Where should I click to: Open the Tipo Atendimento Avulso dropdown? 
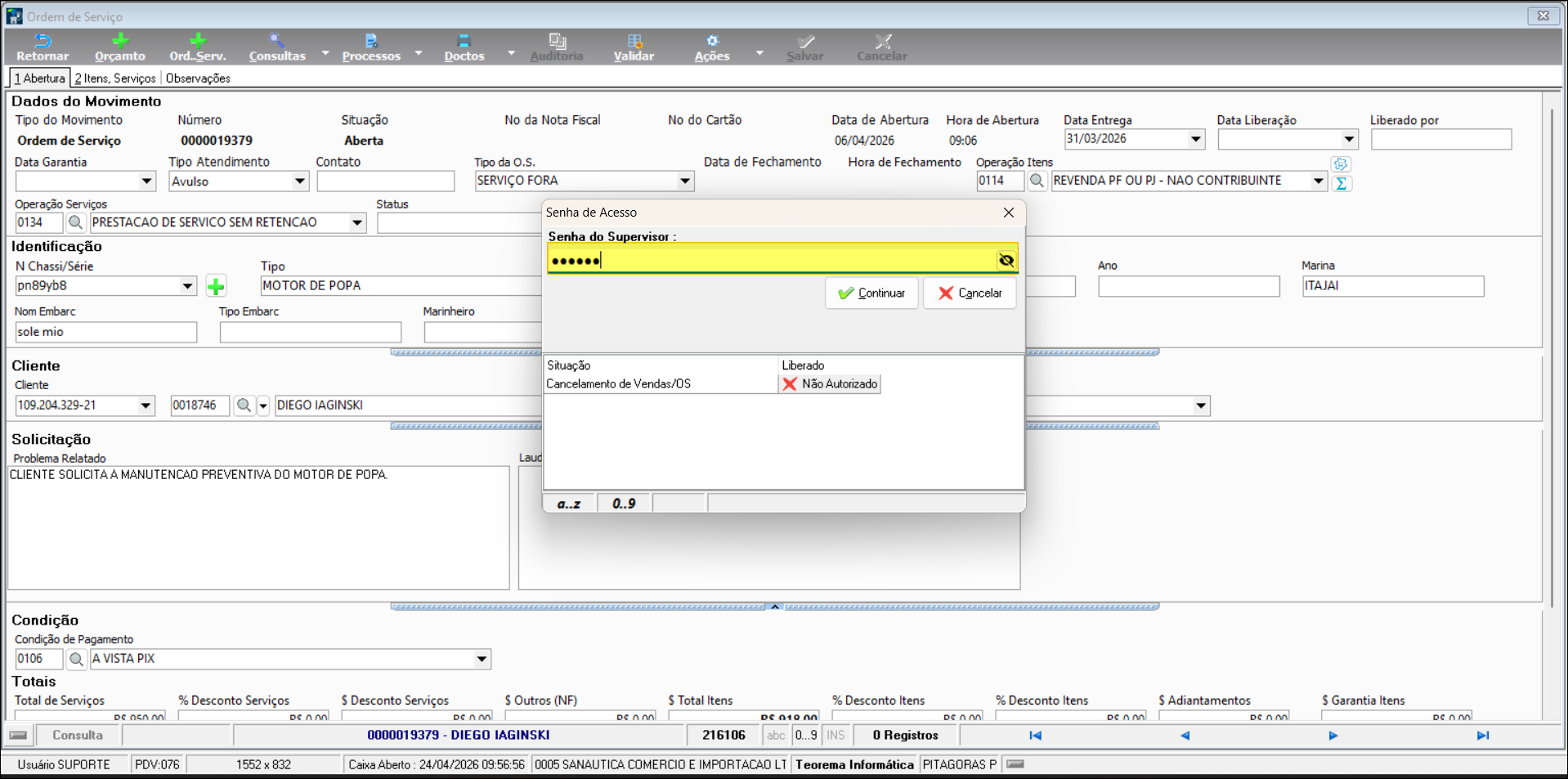click(x=299, y=181)
